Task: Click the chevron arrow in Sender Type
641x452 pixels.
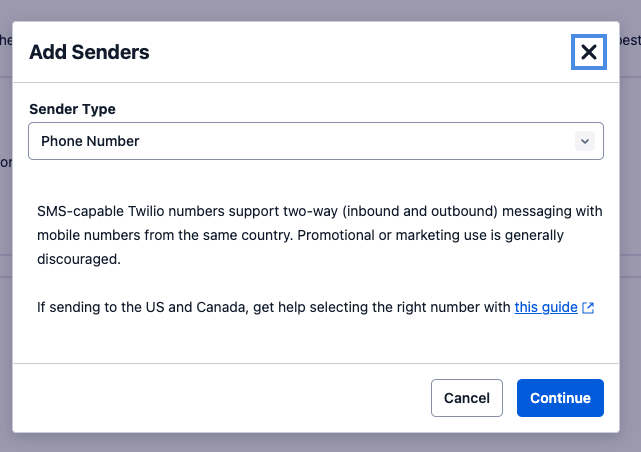Action: click(585, 141)
